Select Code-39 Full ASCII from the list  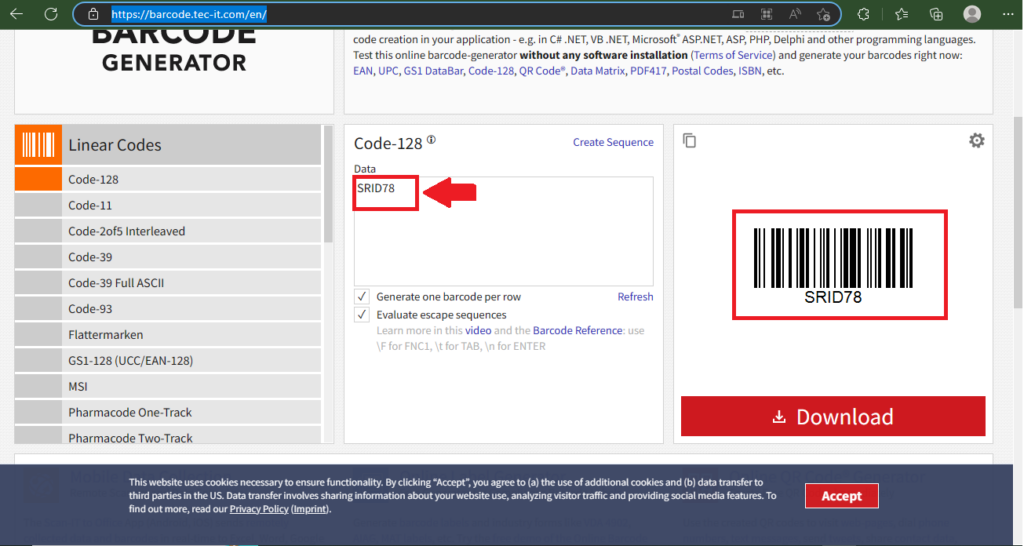(x=116, y=283)
